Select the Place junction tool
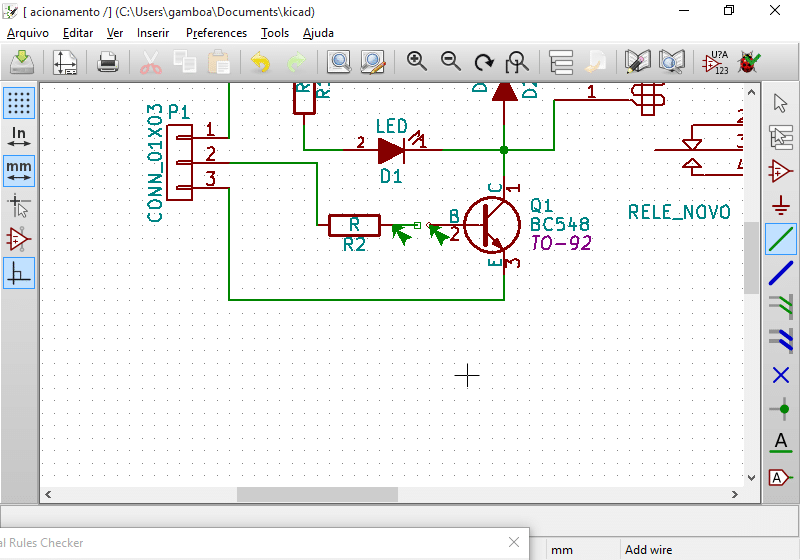This screenshot has width=800, height=560. tap(781, 409)
